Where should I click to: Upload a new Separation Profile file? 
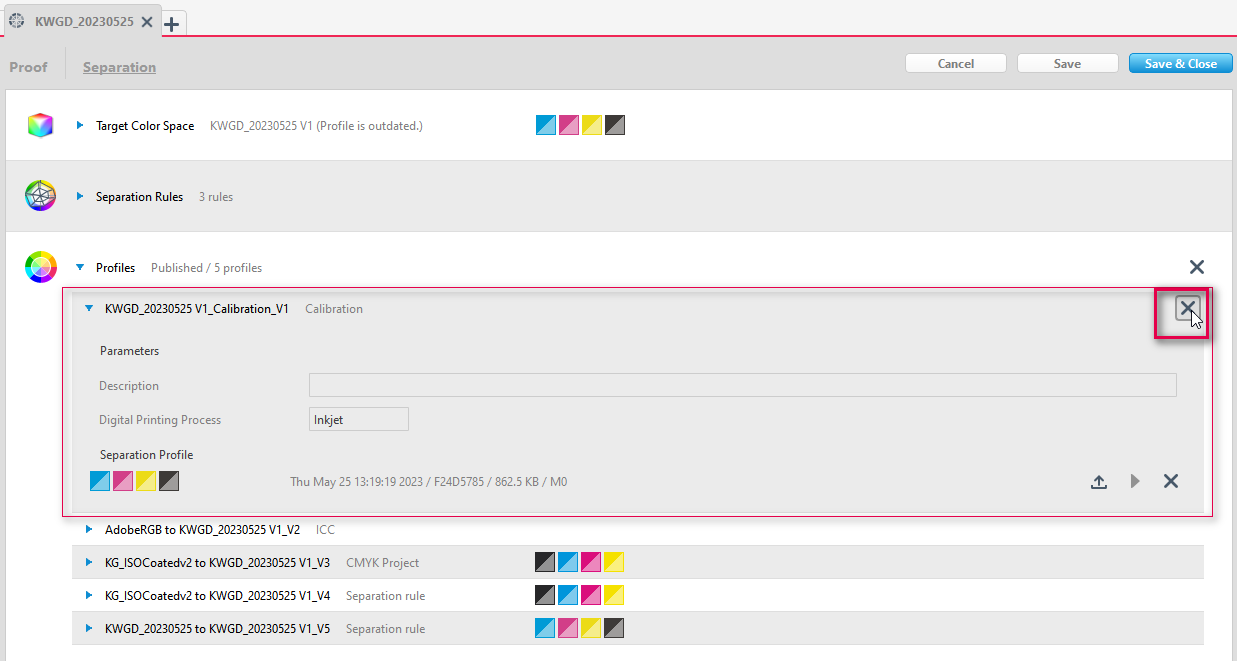click(1099, 481)
